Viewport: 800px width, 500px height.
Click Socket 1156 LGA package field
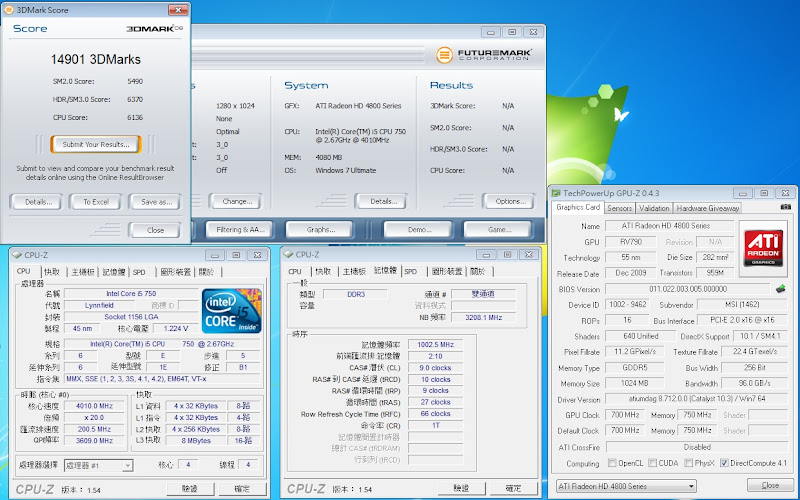[x=131, y=317]
